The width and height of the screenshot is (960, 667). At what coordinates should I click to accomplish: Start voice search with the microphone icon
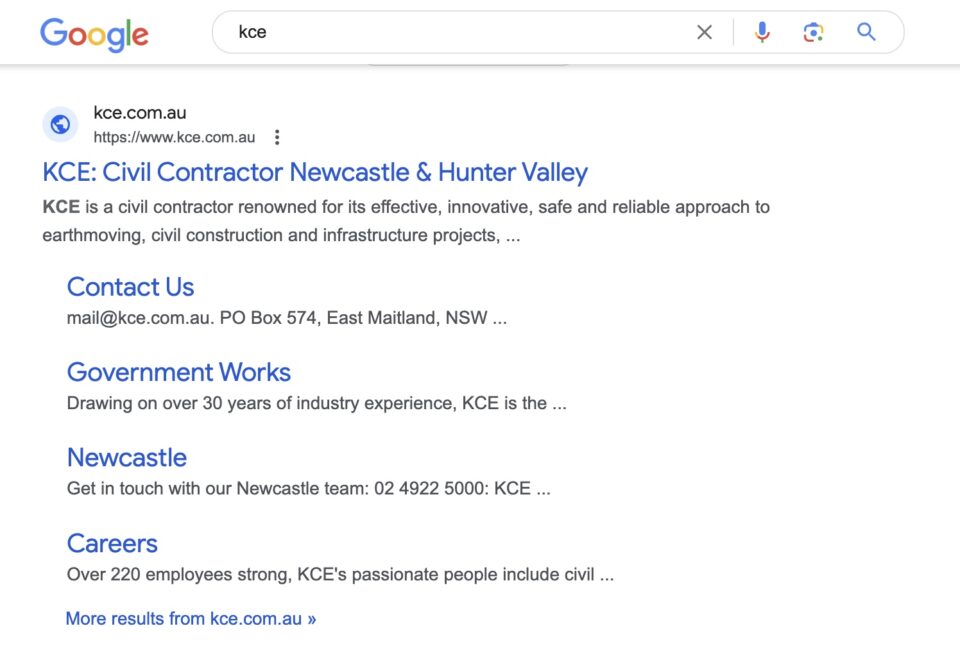click(x=762, y=32)
